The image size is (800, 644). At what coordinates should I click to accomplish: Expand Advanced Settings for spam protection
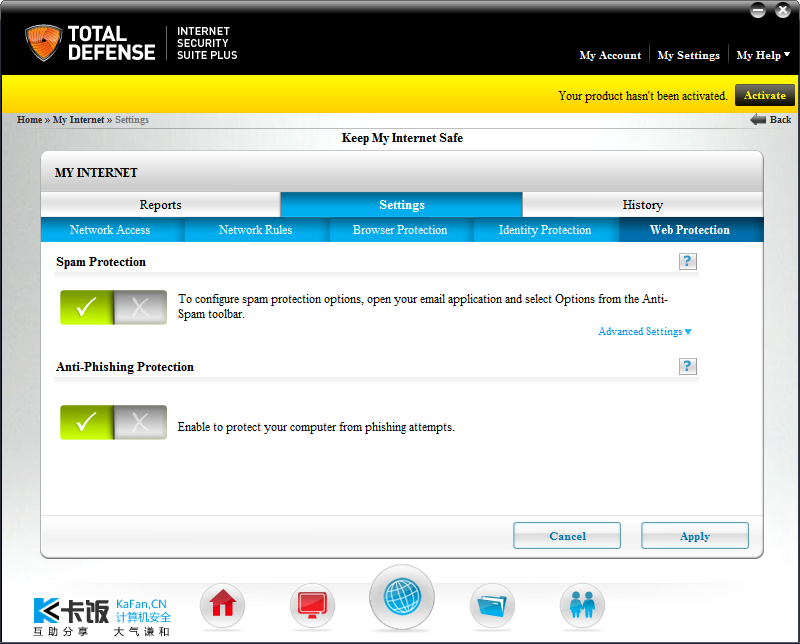pos(644,332)
